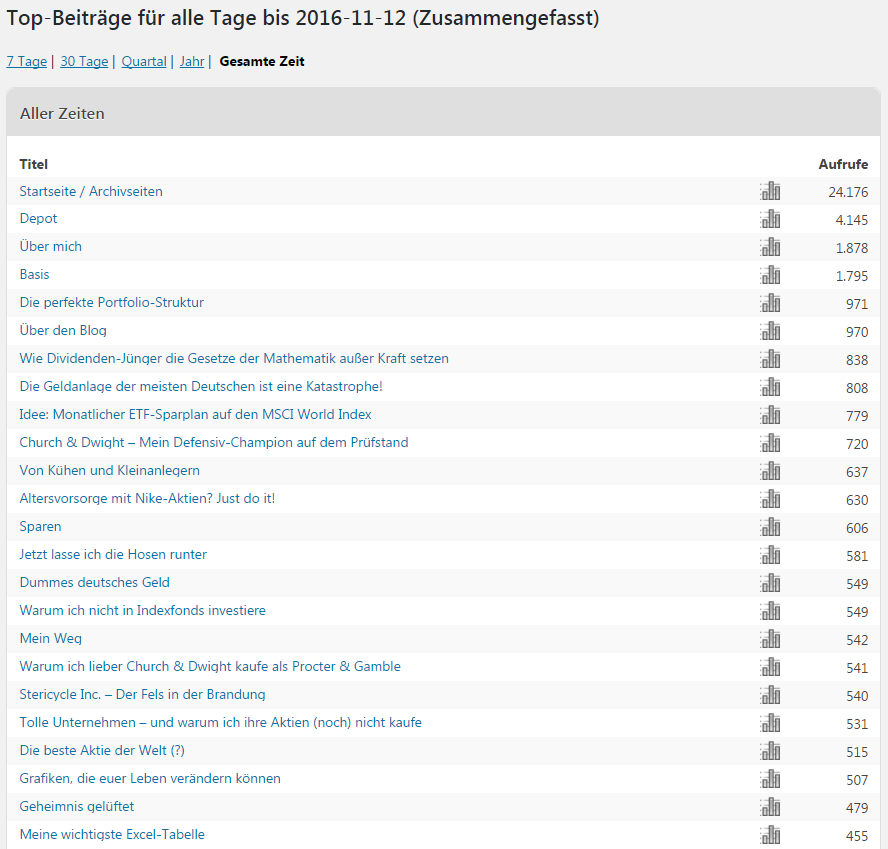The width and height of the screenshot is (888, 849).
Task: Show stats for Jahr period
Action: pos(192,62)
